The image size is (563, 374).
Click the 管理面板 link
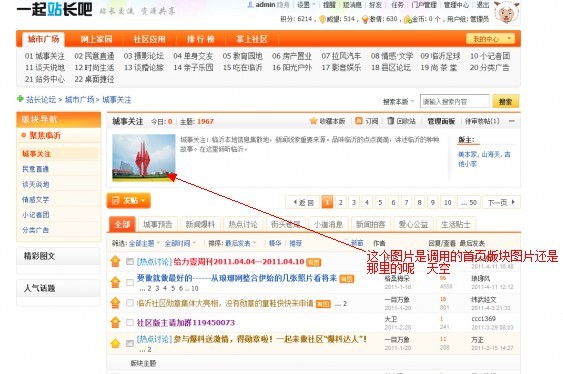point(441,121)
